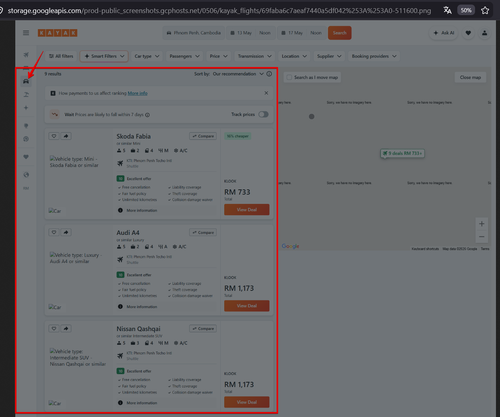Zoom in on the map
This screenshot has width=500, height=417.
coord(481,224)
